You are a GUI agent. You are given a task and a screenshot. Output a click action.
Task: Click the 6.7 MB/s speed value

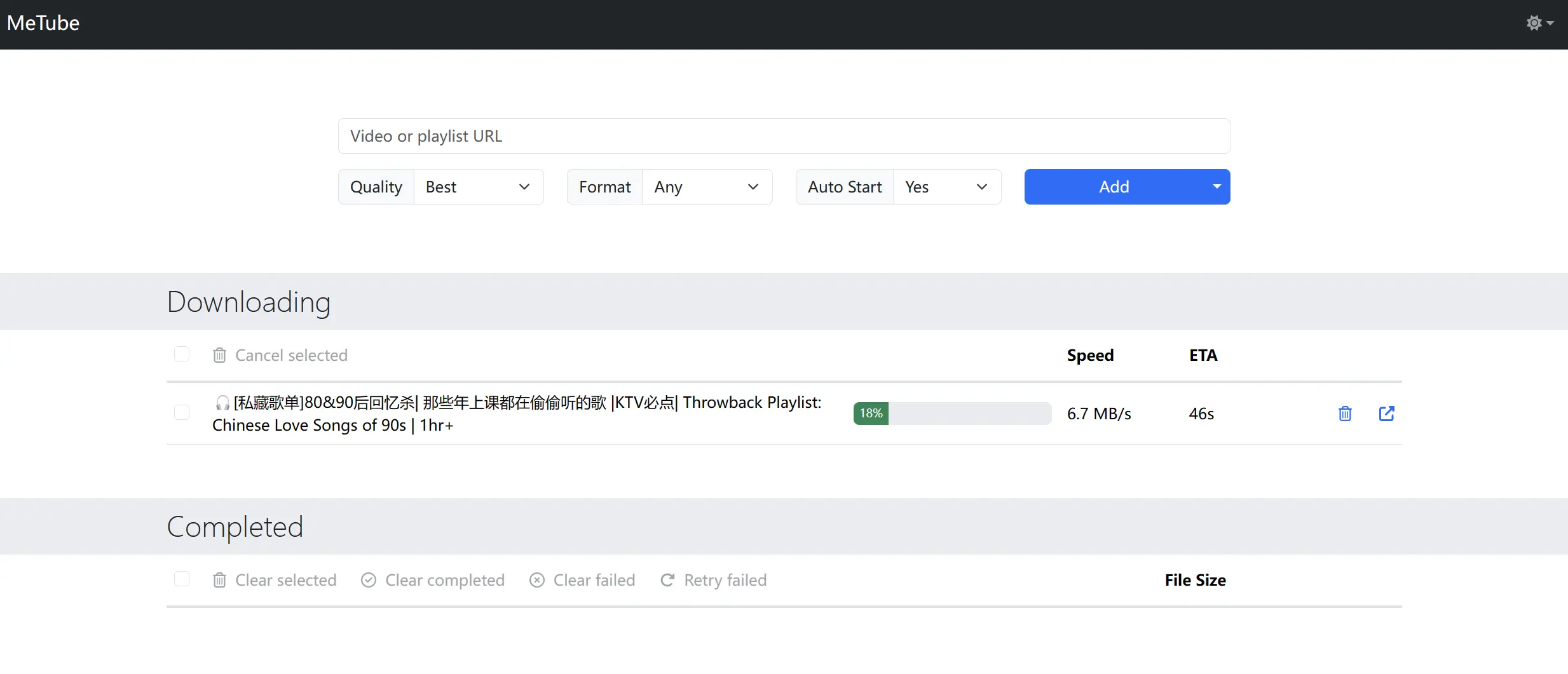[1099, 414]
